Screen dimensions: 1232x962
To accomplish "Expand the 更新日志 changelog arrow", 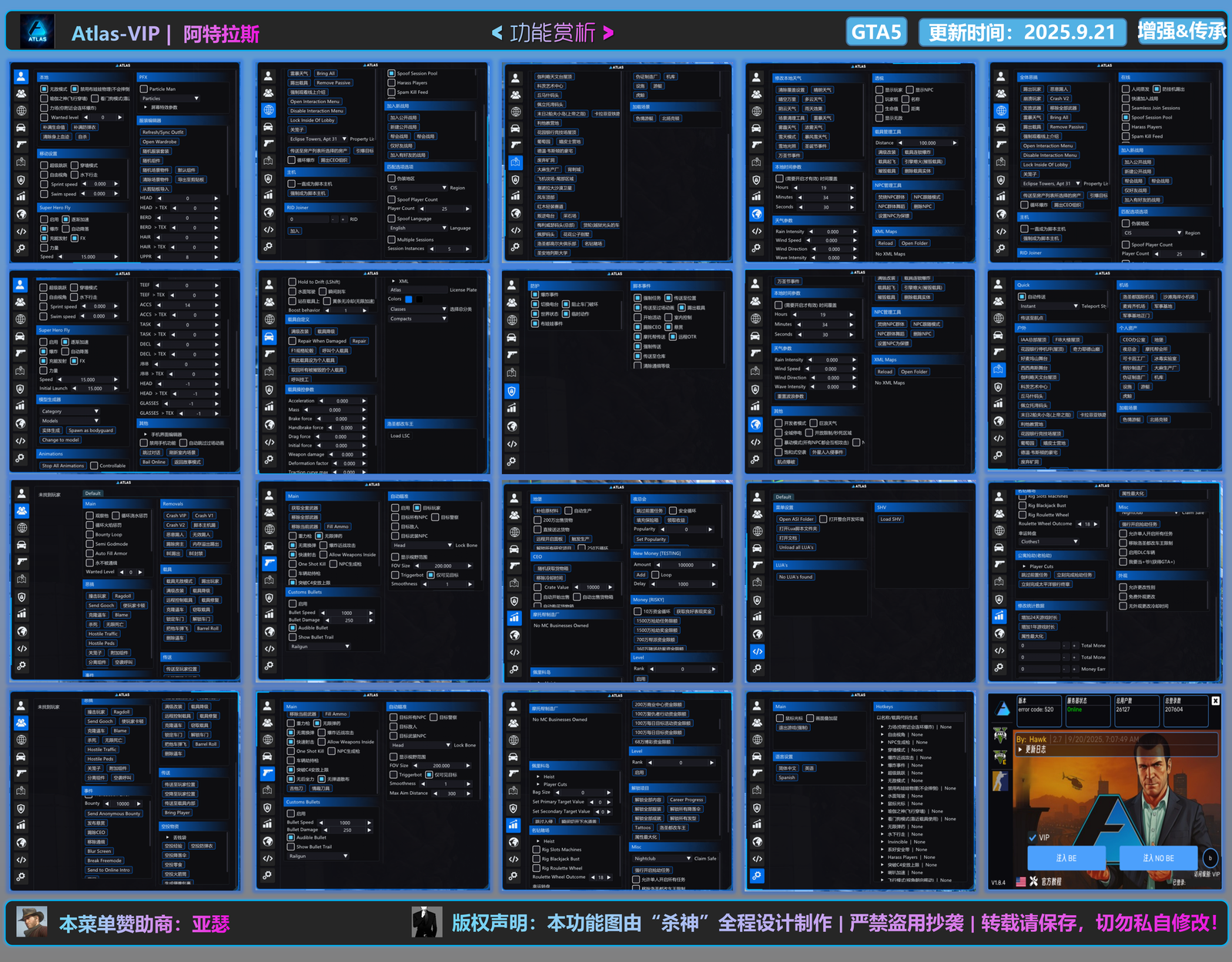I will pyautogui.click(x=1019, y=750).
